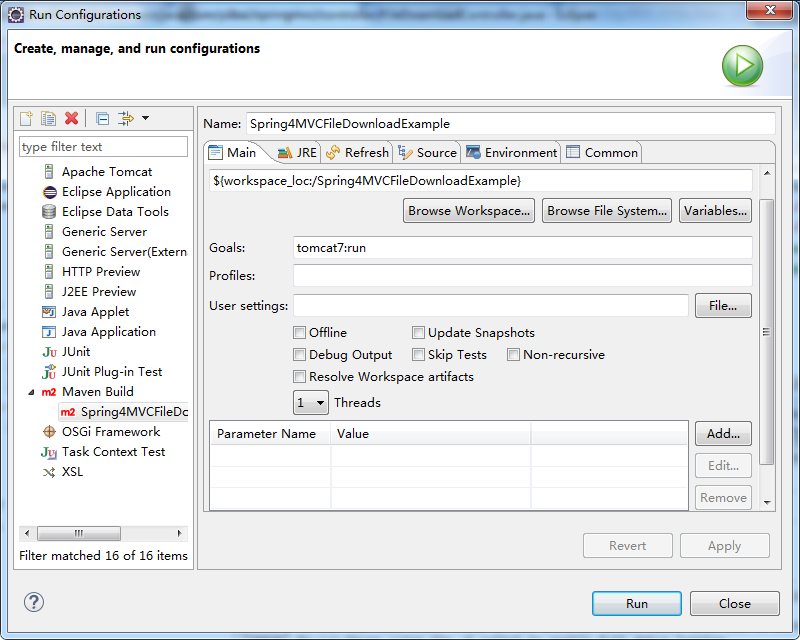
Task: Click the New launch configuration icon
Action: click(x=27, y=118)
